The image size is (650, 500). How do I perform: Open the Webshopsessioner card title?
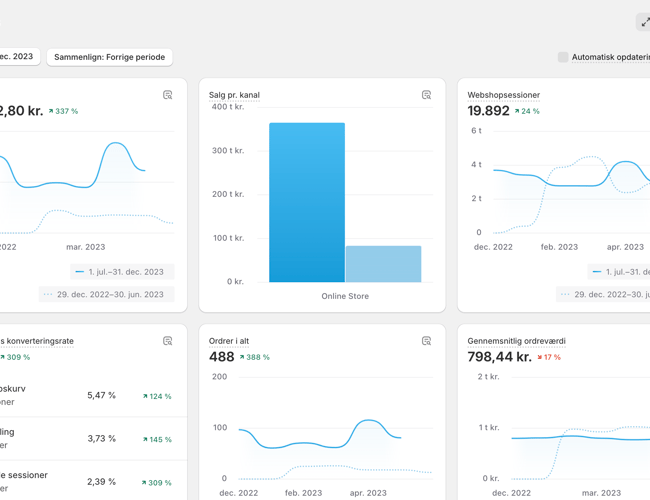(504, 95)
